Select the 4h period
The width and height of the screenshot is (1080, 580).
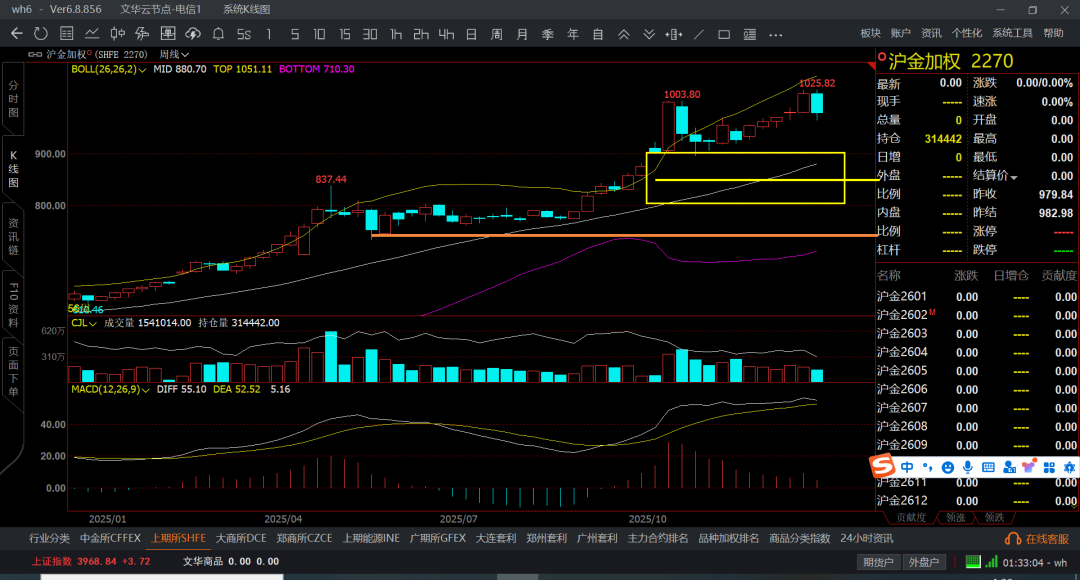(446, 34)
